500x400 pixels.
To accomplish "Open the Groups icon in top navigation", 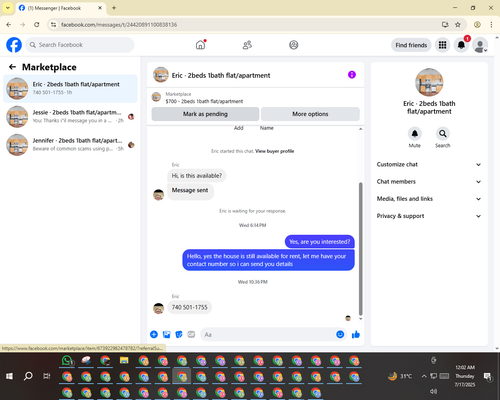I will (294, 45).
